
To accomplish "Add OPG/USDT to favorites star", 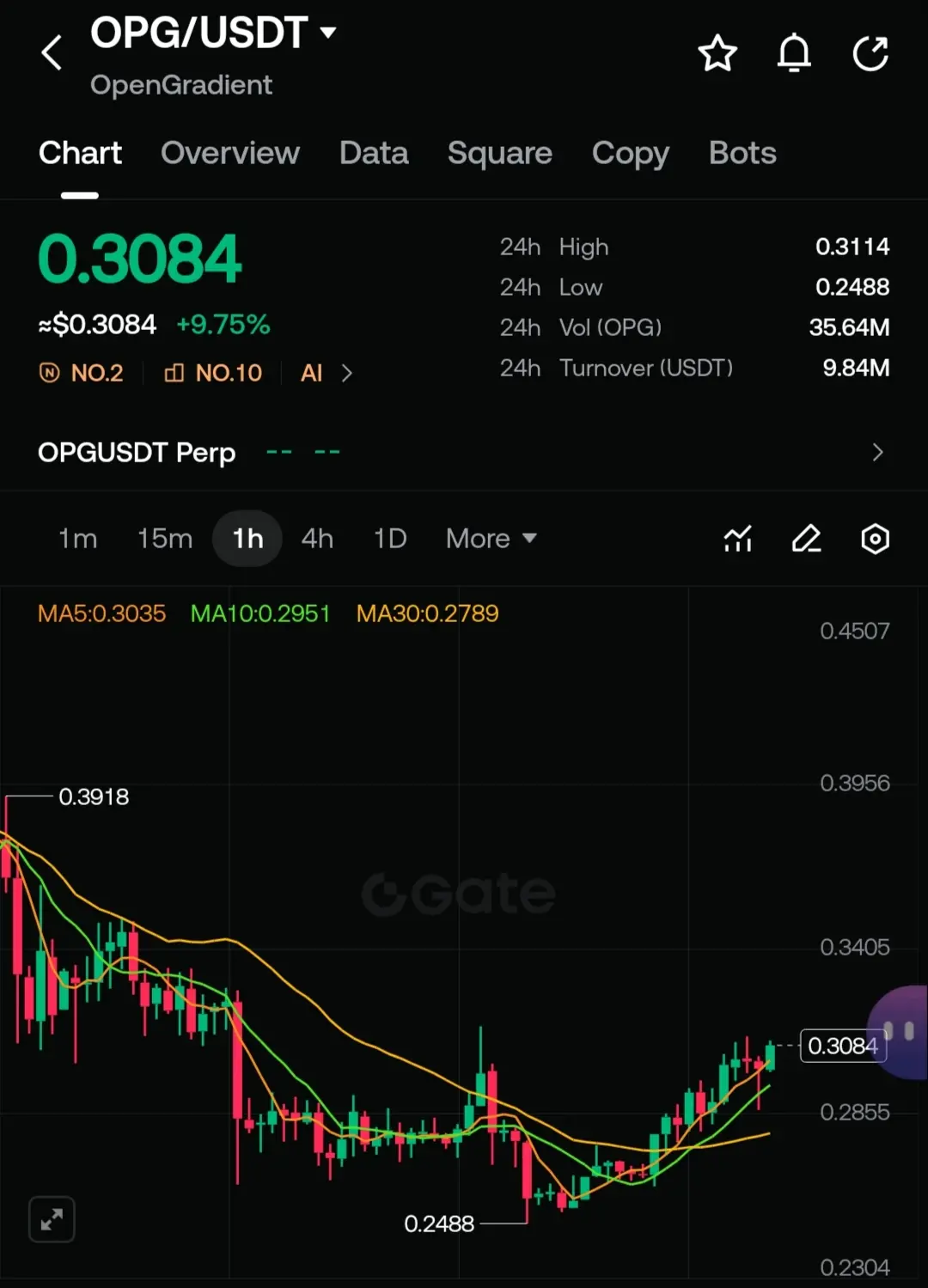I will click(x=717, y=53).
